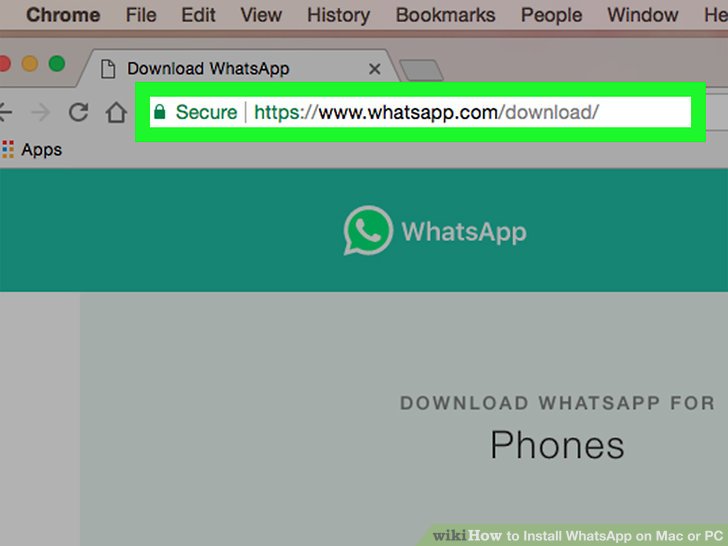This screenshot has height=546, width=728.
Task: Reload the page with refresh icon
Action: click(x=78, y=112)
